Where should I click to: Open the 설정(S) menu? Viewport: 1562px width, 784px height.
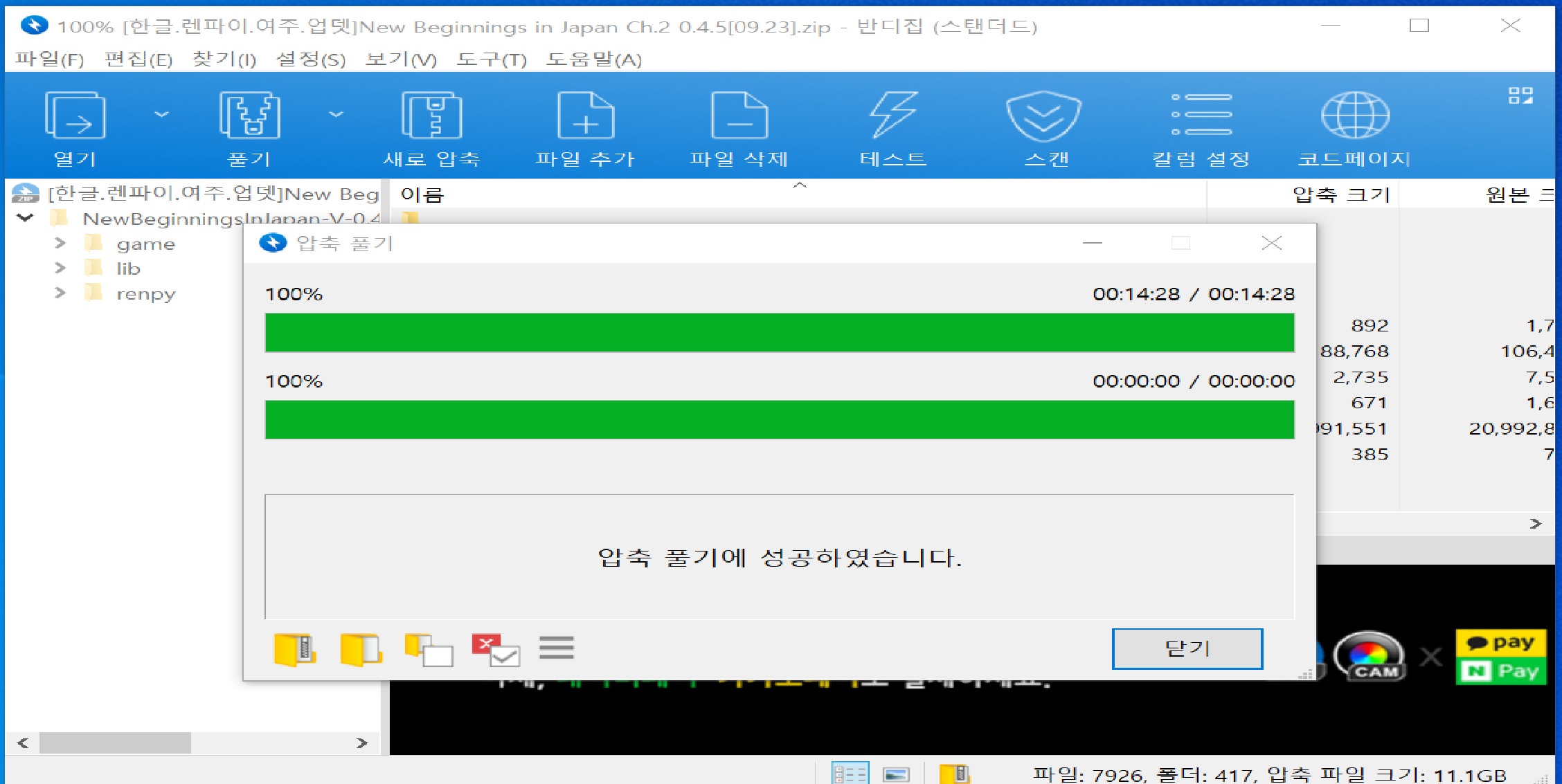[310, 60]
